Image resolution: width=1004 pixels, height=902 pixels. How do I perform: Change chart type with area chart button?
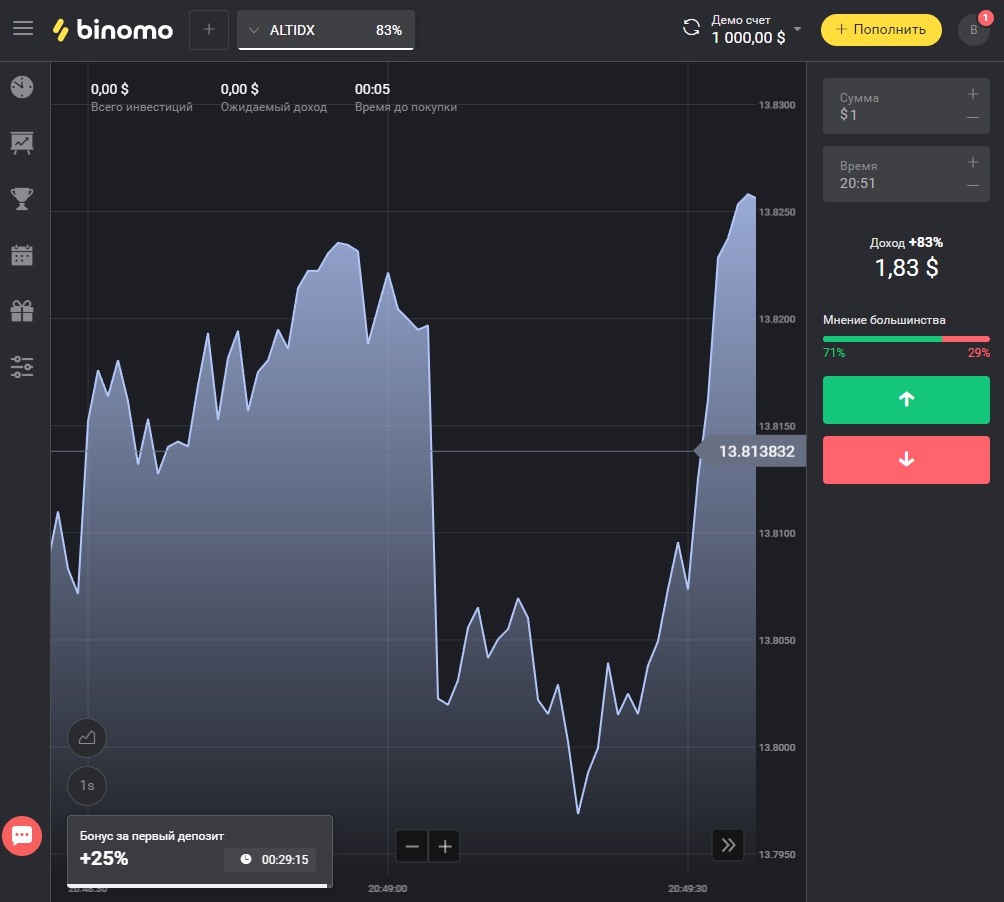(87, 738)
